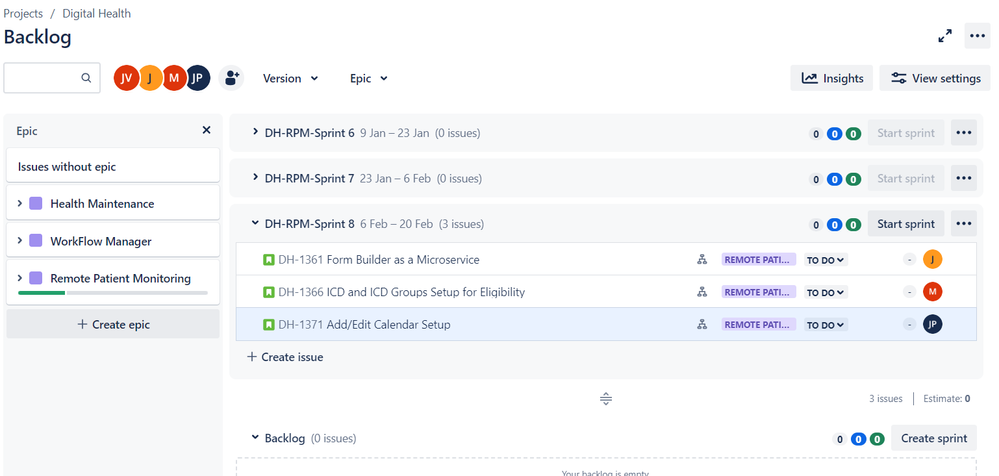
Task: Select the orange J avatar filter in toolbar
Action: point(150,78)
